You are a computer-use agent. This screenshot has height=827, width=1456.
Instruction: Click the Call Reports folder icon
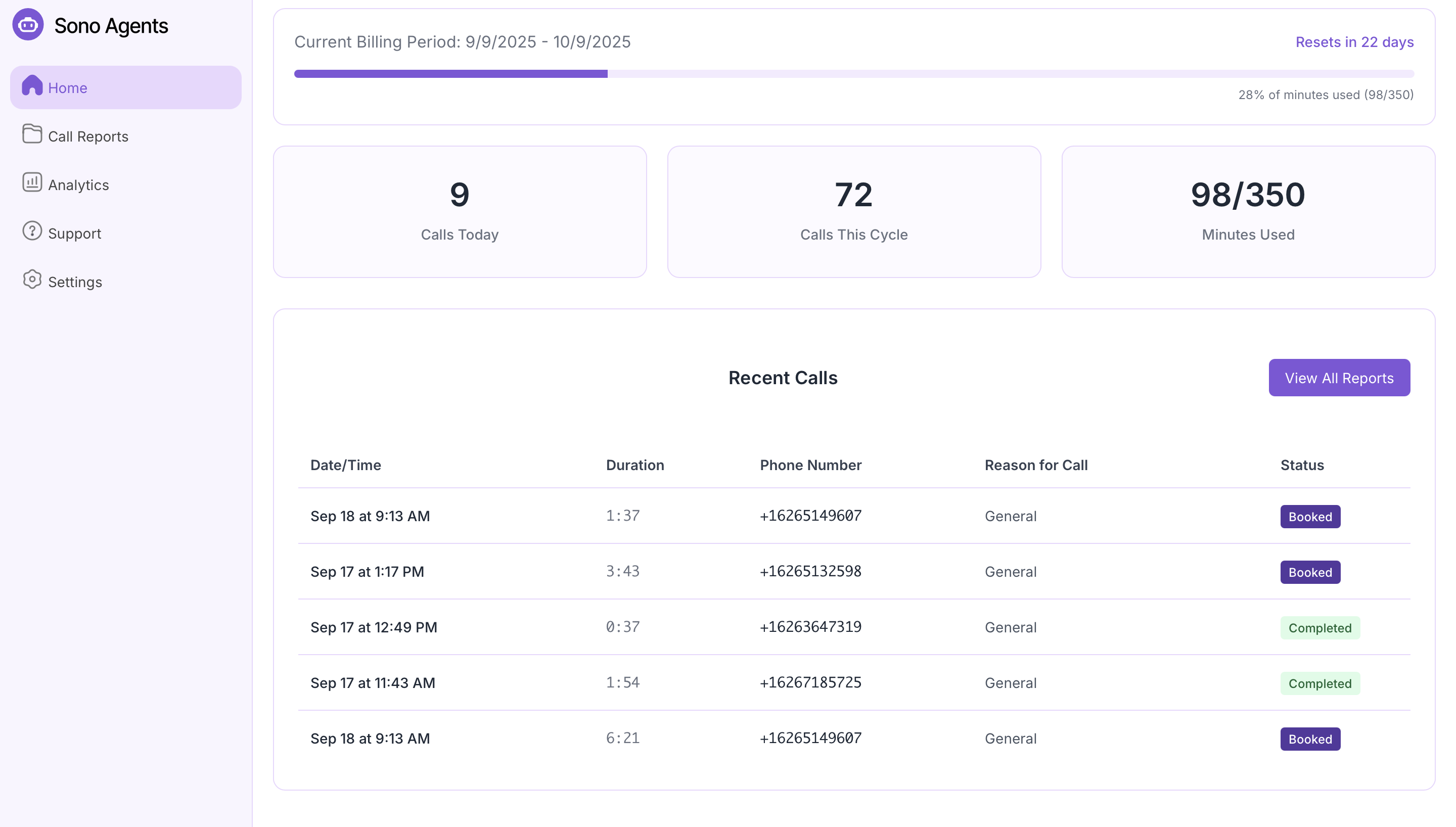[32, 134]
